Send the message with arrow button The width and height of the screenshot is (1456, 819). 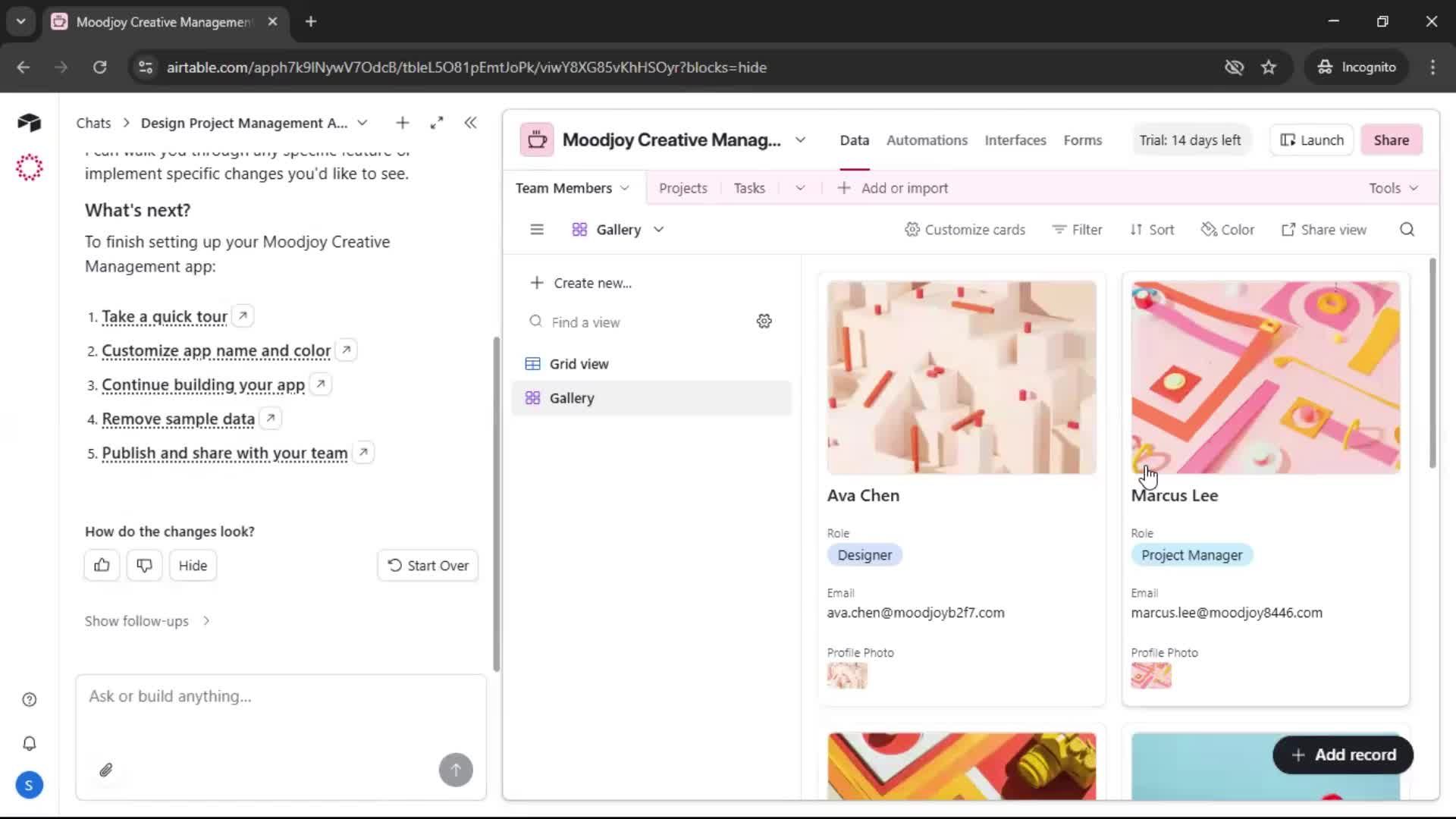[x=456, y=770]
